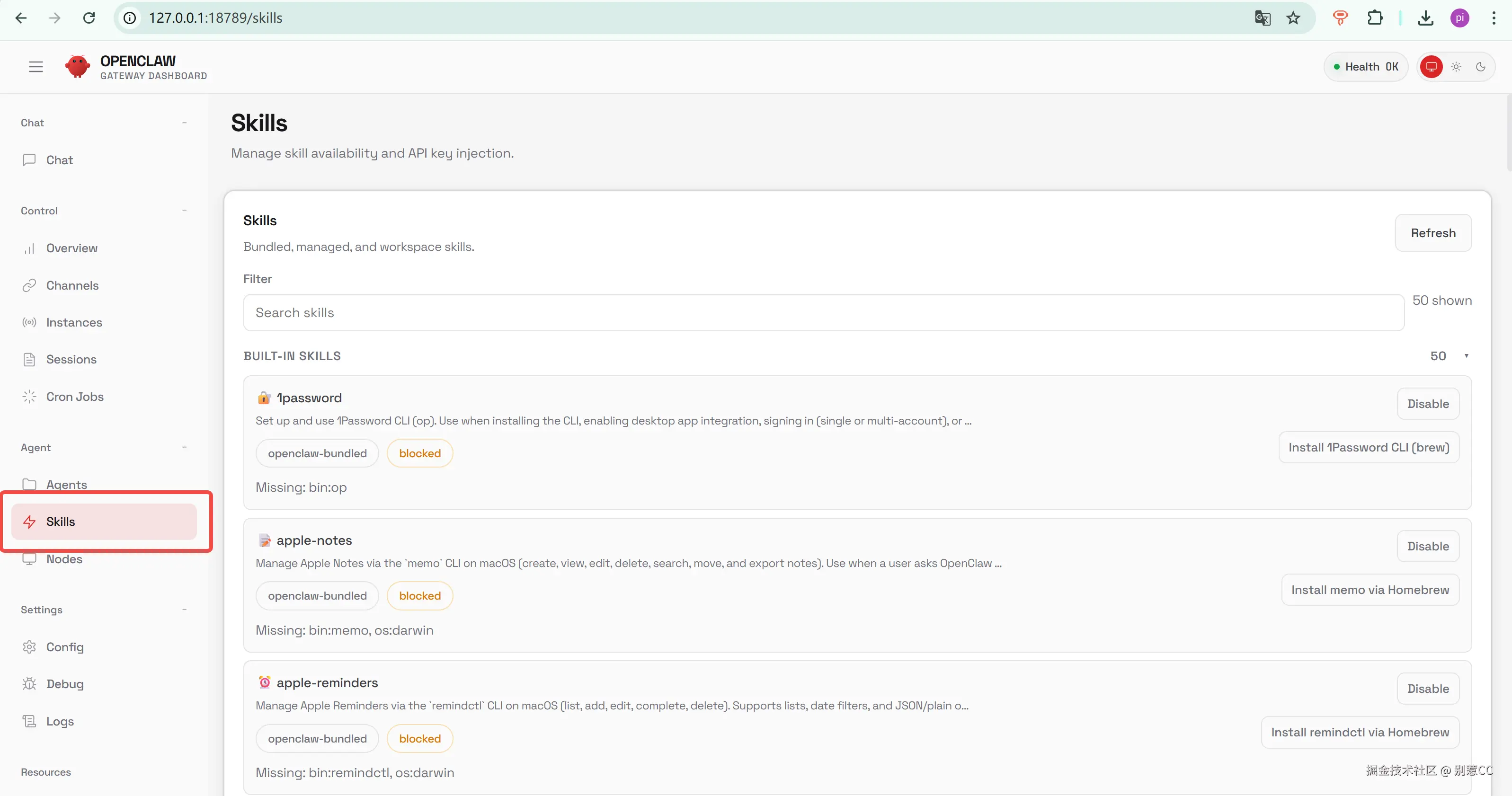Image resolution: width=1512 pixels, height=796 pixels.
Task: Open Channels page in sidebar
Action: (72, 286)
